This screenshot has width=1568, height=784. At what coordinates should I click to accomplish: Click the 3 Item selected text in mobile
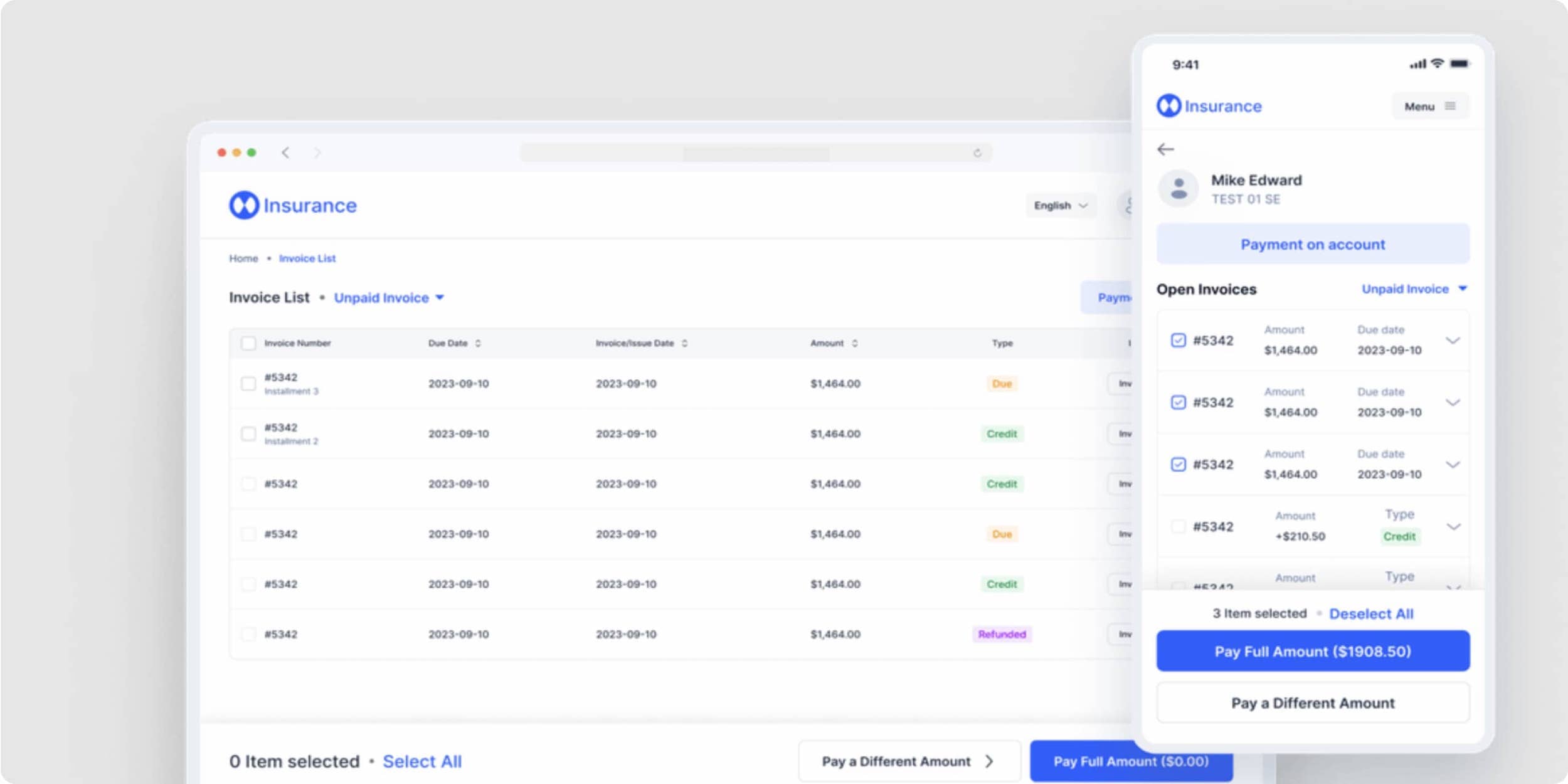[1259, 613]
